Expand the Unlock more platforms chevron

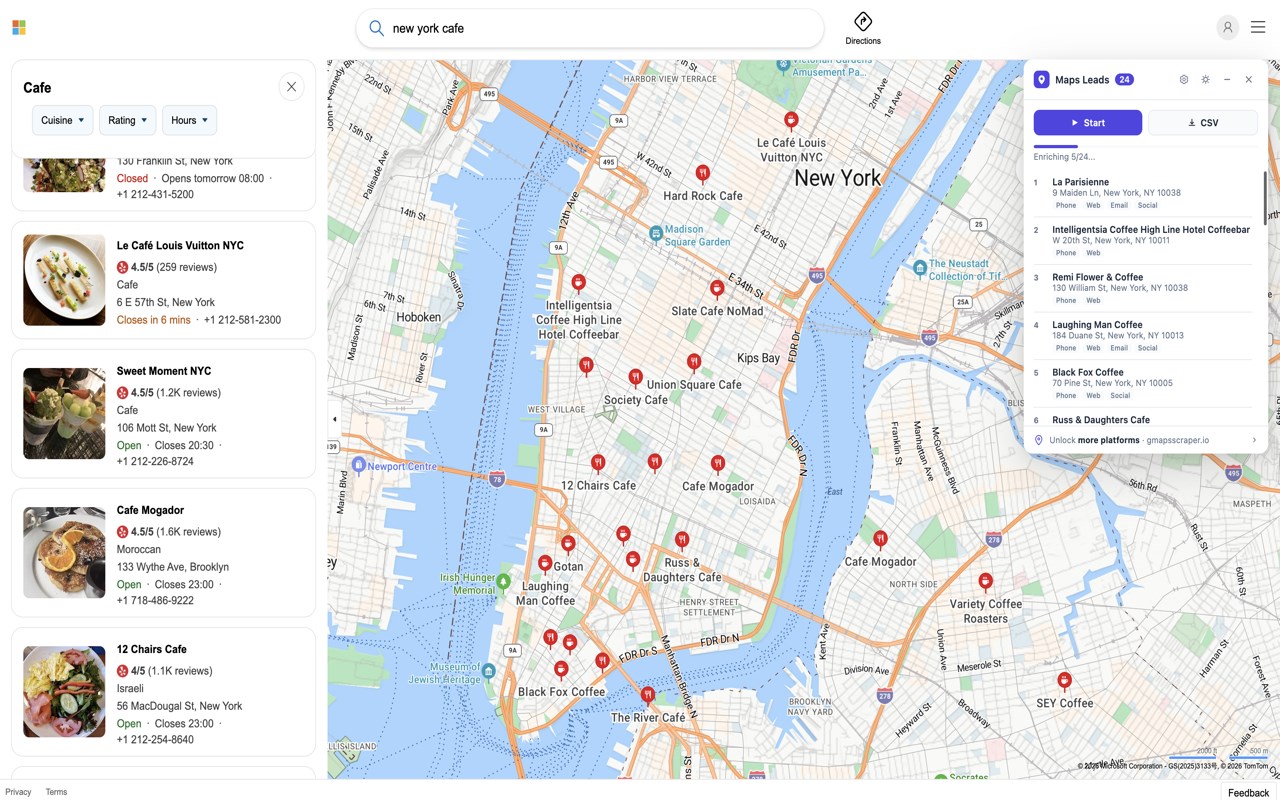tap(1254, 440)
